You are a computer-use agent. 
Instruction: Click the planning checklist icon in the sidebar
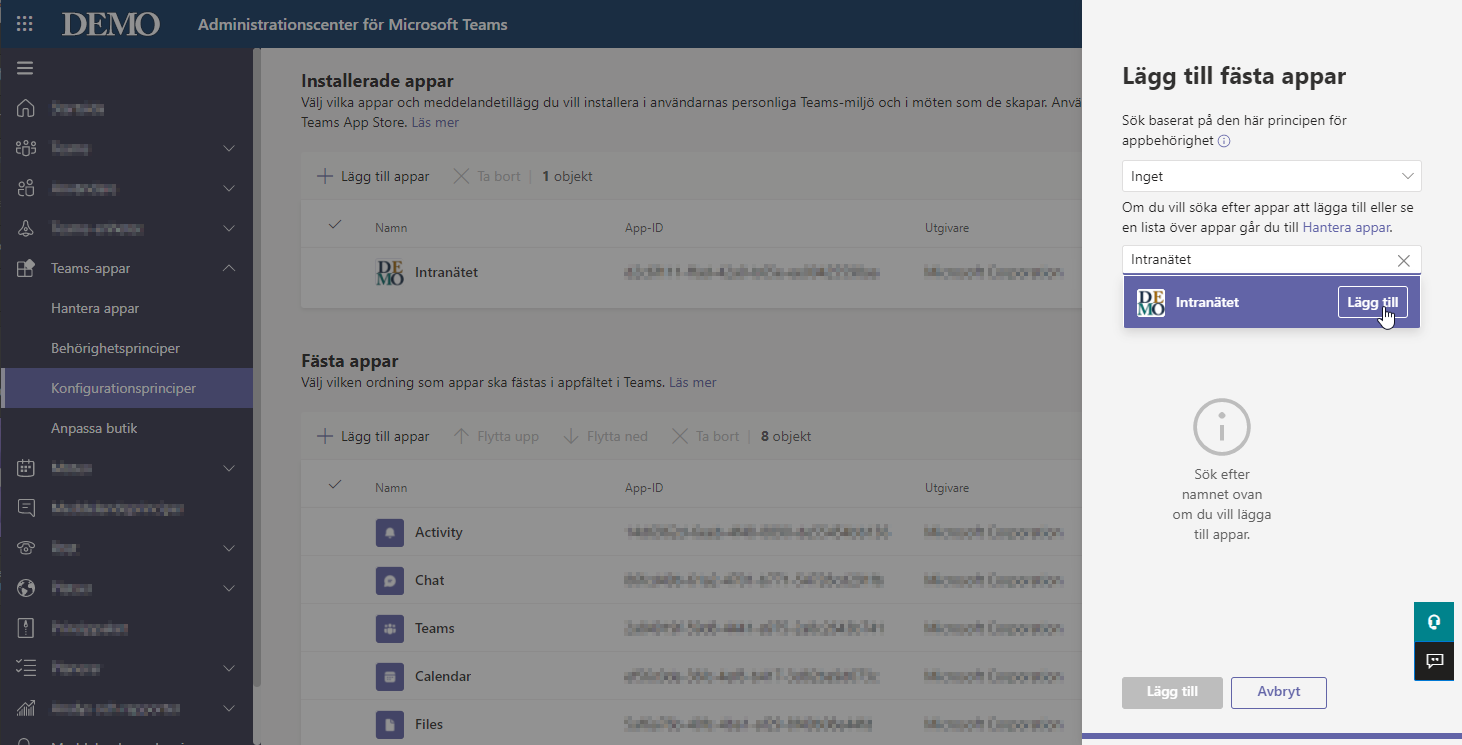click(x=27, y=668)
